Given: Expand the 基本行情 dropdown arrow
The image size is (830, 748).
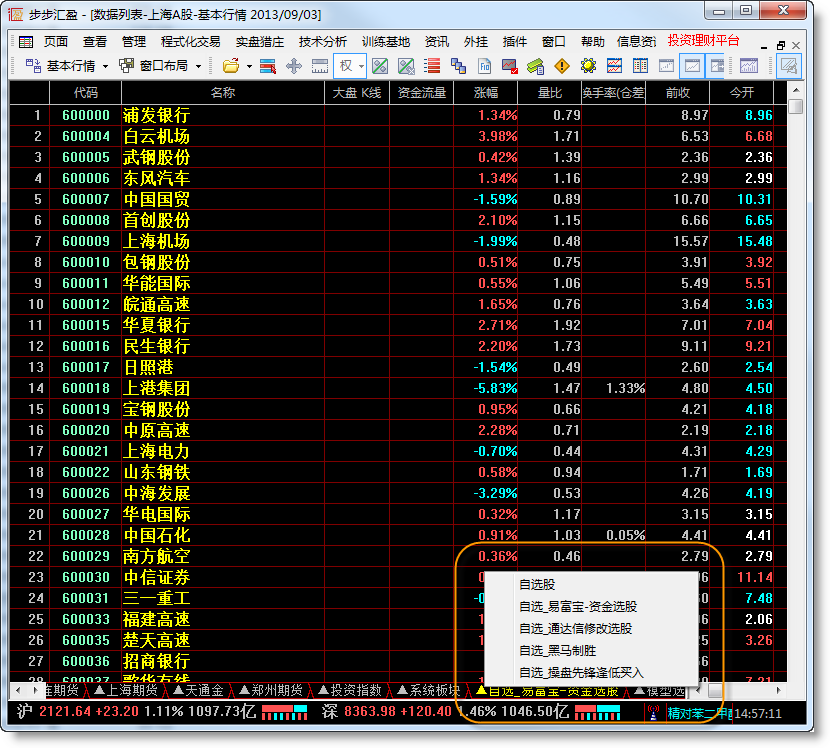Looking at the screenshot, I should point(105,67).
